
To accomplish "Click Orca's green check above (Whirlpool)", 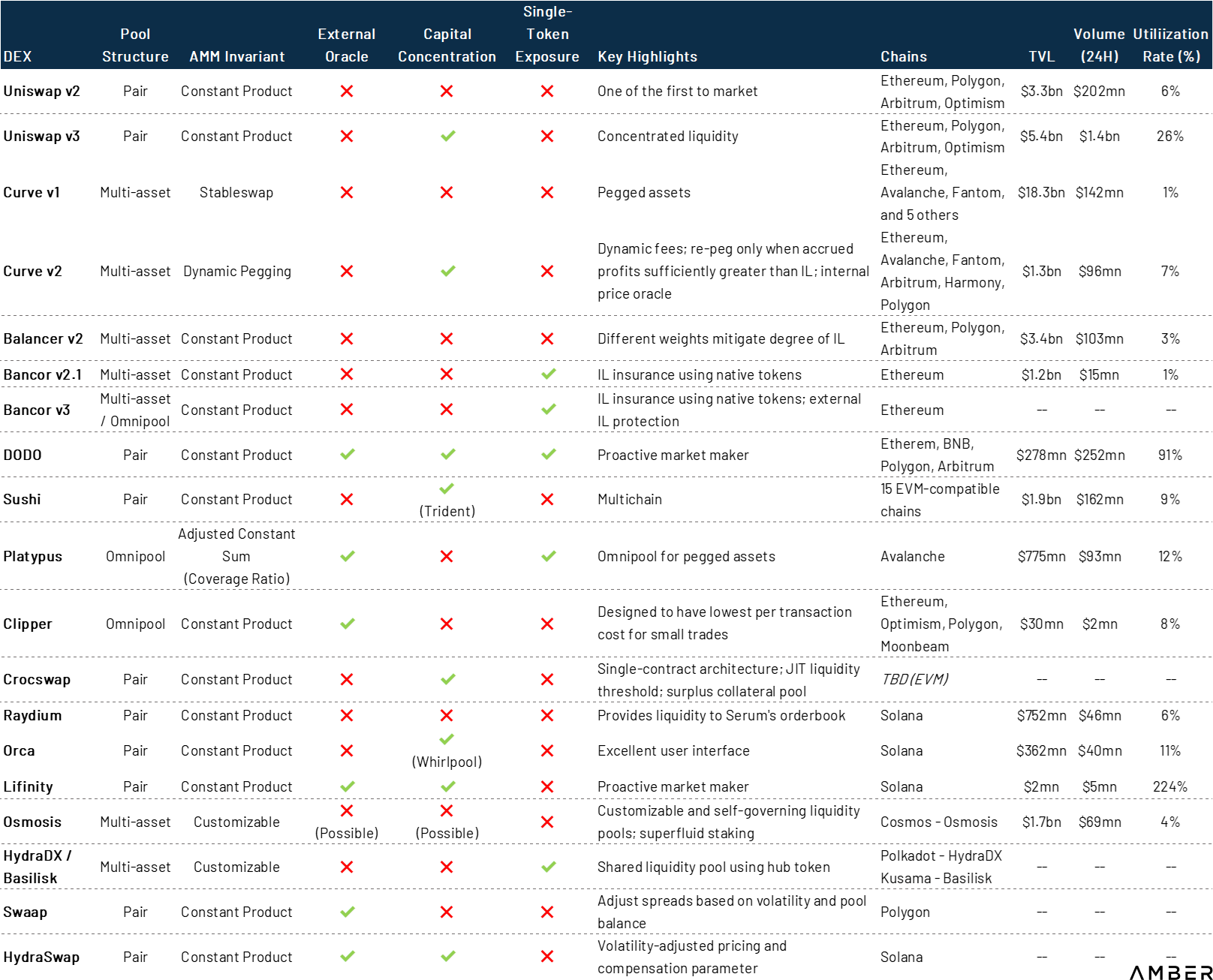I will (447, 739).
